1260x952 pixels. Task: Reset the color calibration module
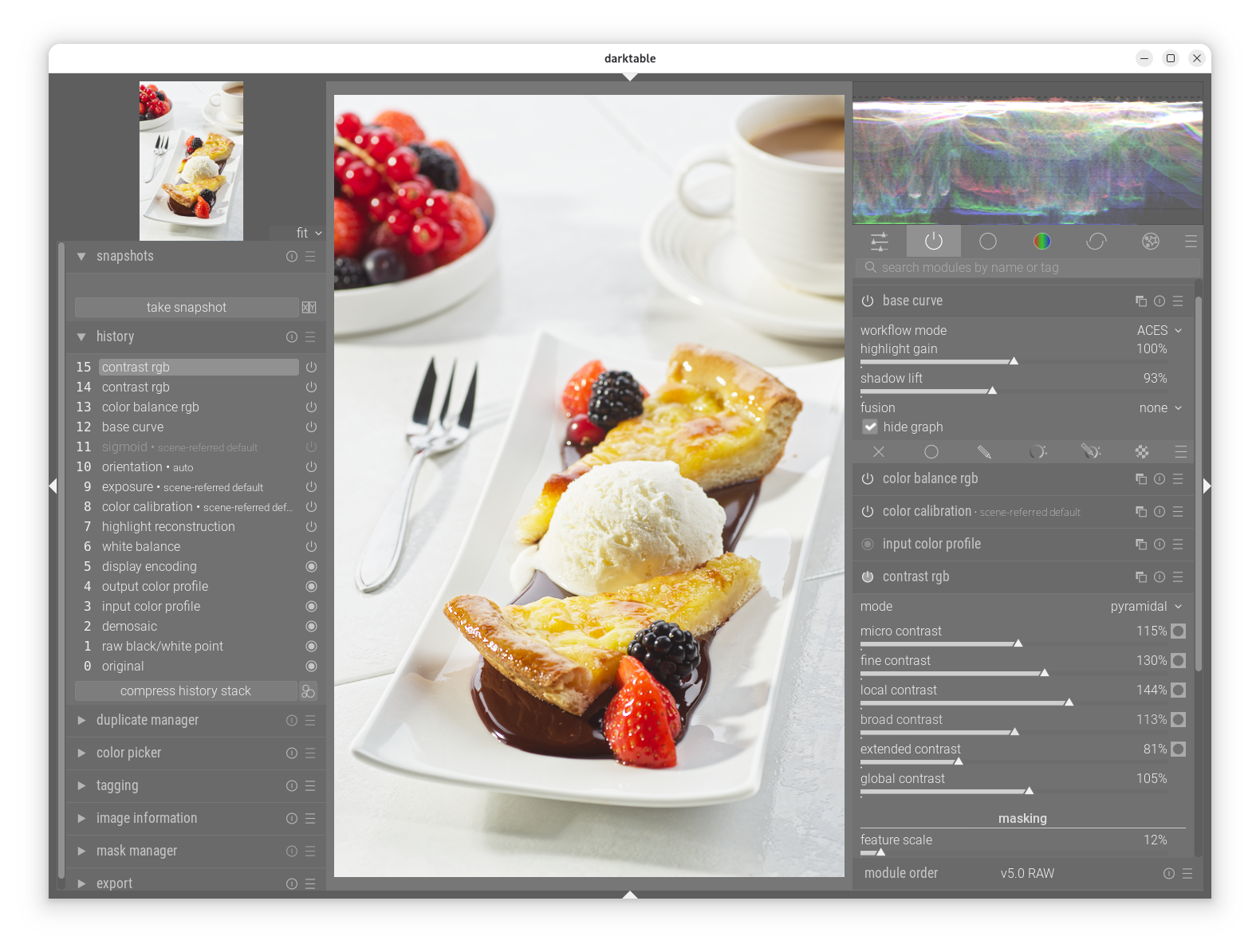[1160, 511]
